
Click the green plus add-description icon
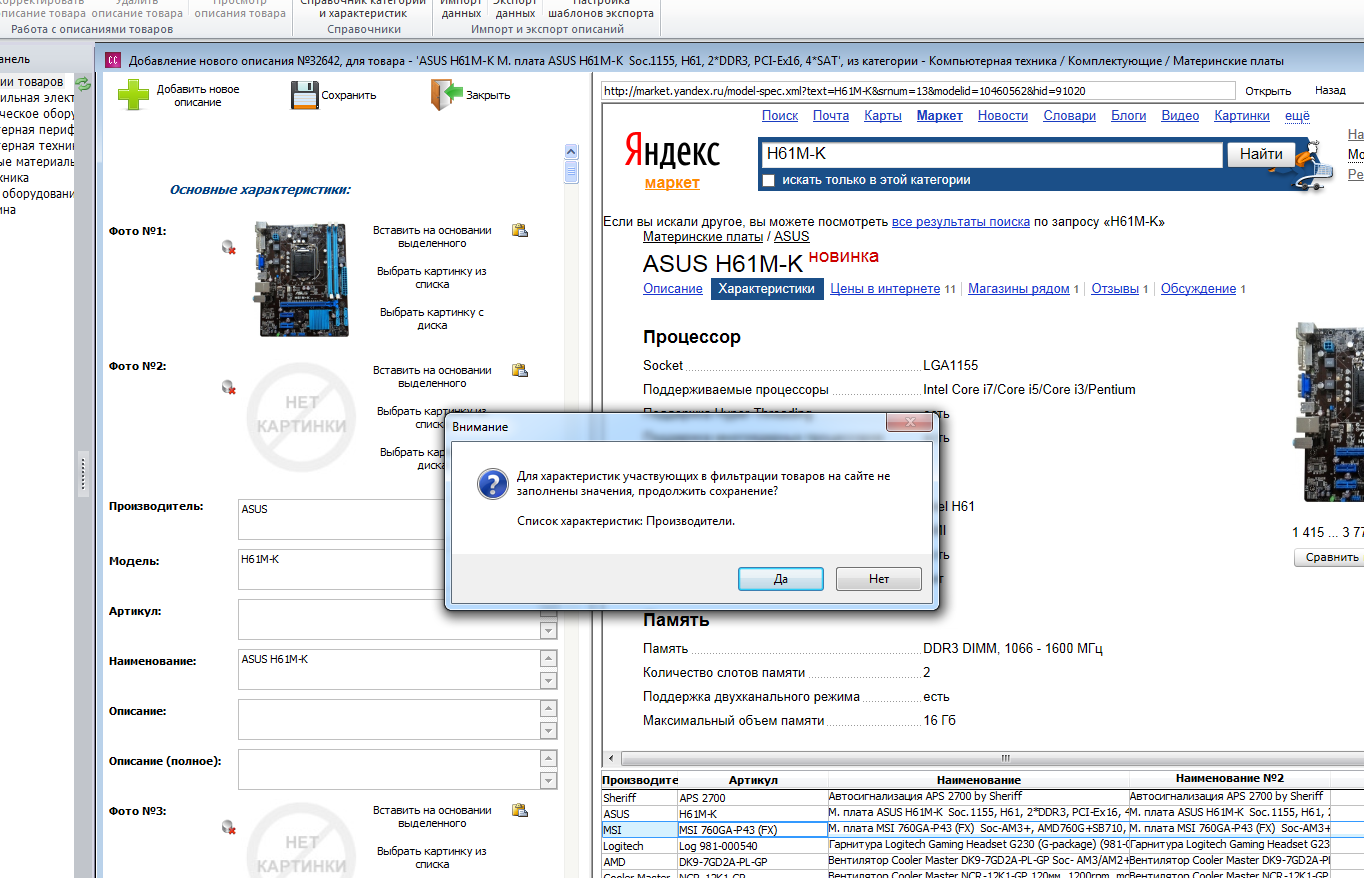click(x=133, y=95)
